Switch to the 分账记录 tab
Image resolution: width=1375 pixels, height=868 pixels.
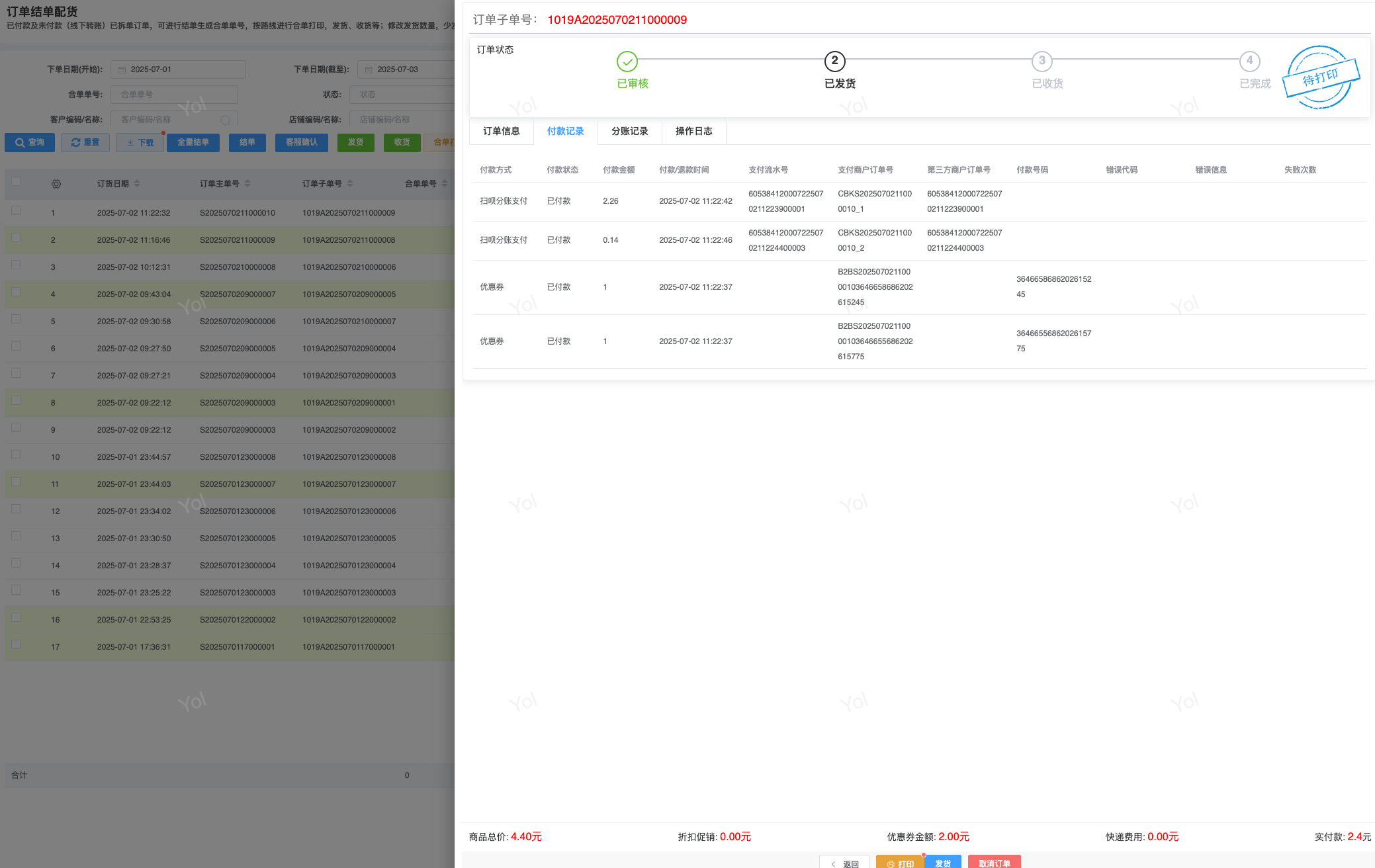pyautogui.click(x=629, y=131)
